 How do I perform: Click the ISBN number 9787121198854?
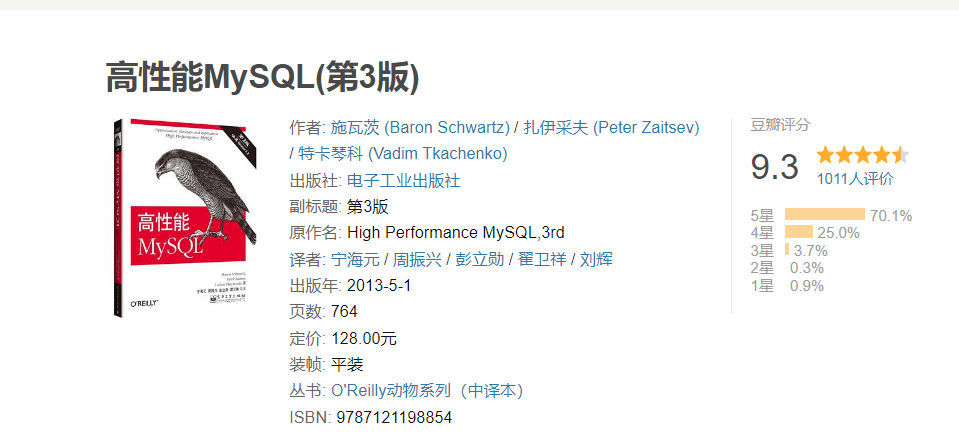click(394, 418)
